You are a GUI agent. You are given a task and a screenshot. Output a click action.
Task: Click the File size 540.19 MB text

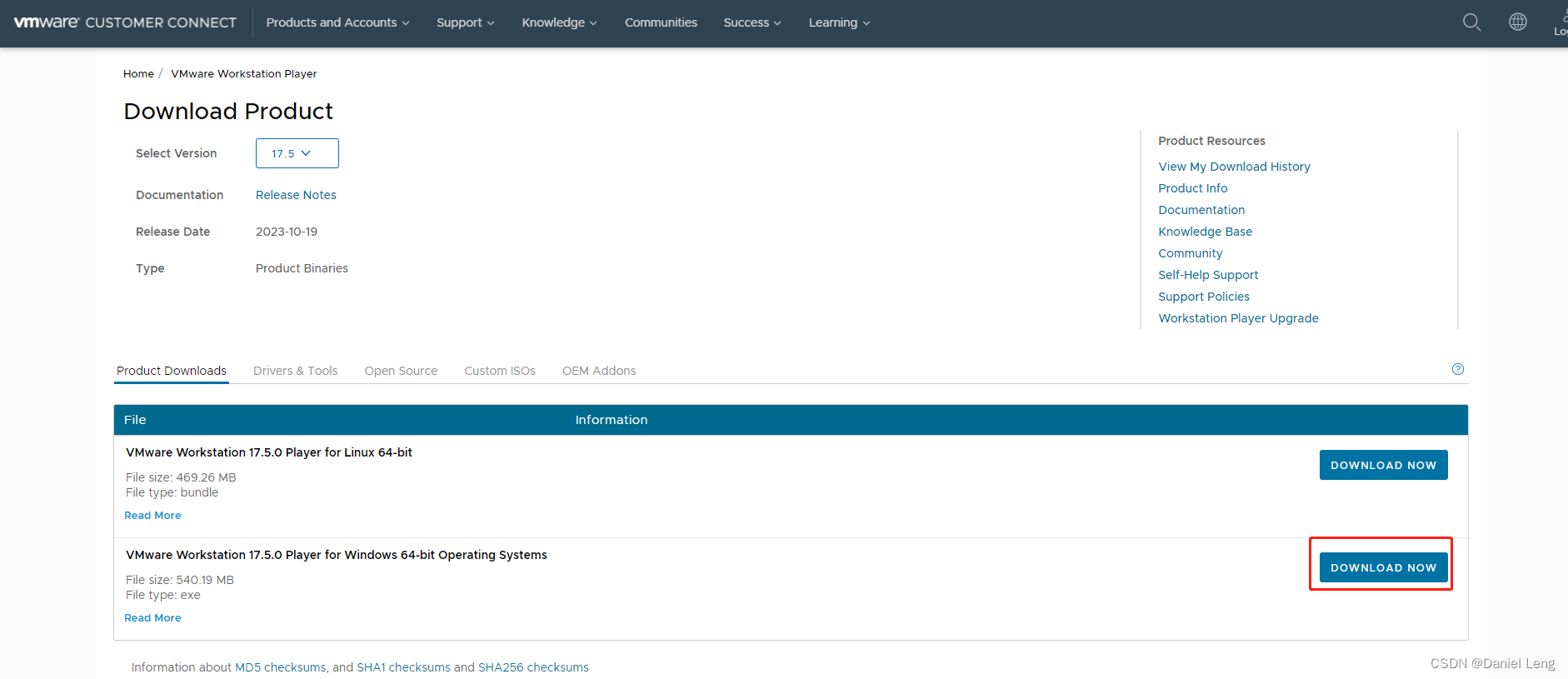(180, 580)
